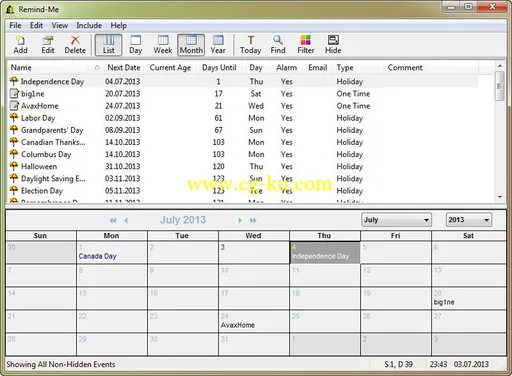Click the Remind-Me bell title icon
512x376 pixels.
[10, 9]
